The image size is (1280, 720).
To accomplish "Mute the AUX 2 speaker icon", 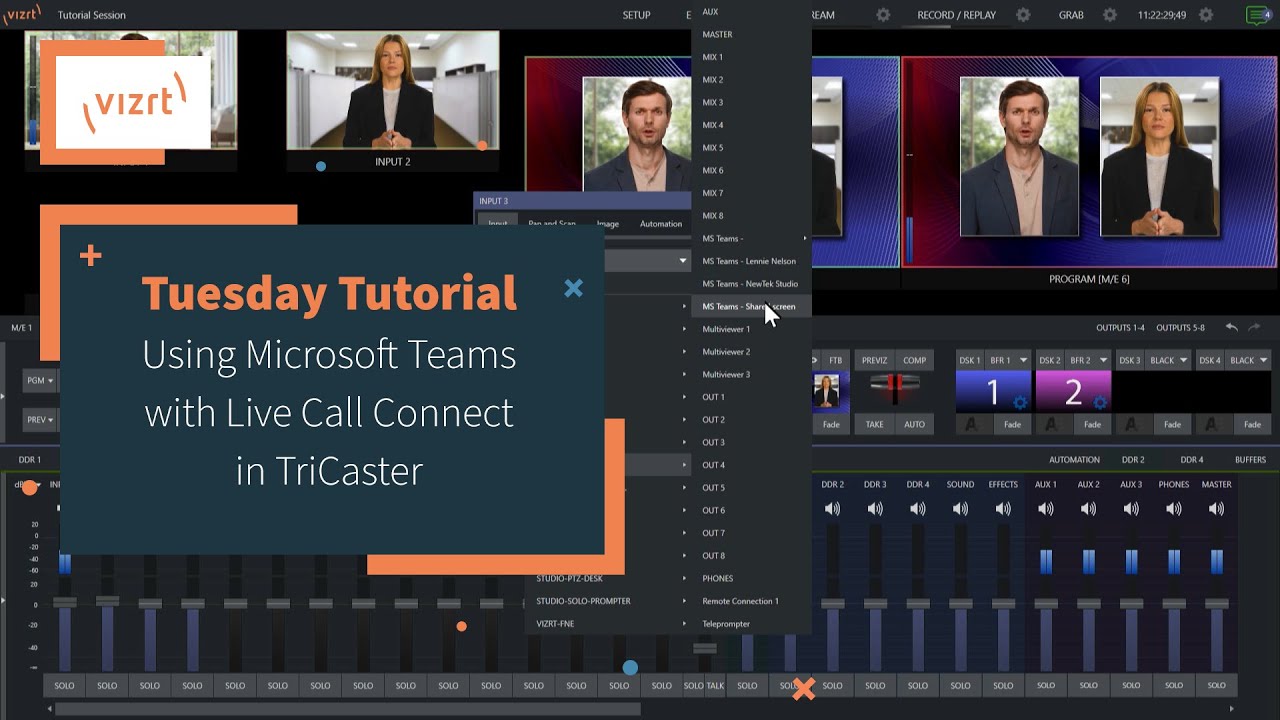I will point(1088,509).
